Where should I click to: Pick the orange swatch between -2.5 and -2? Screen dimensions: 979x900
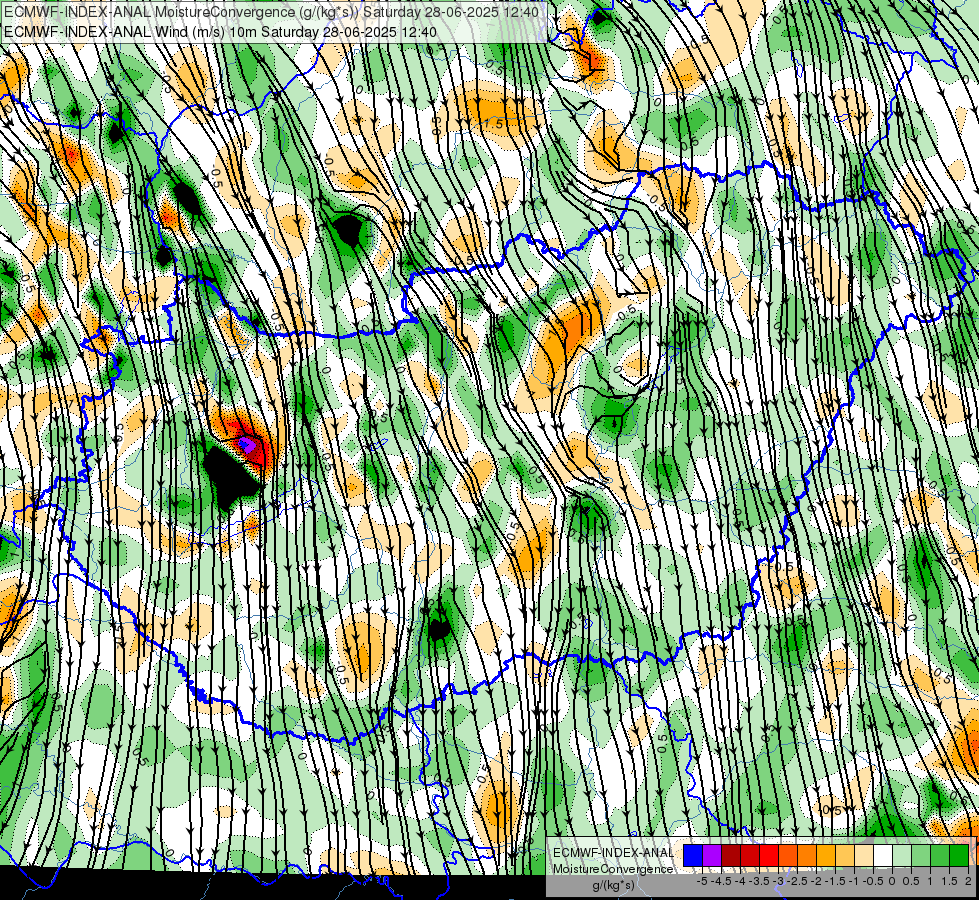(x=807, y=855)
